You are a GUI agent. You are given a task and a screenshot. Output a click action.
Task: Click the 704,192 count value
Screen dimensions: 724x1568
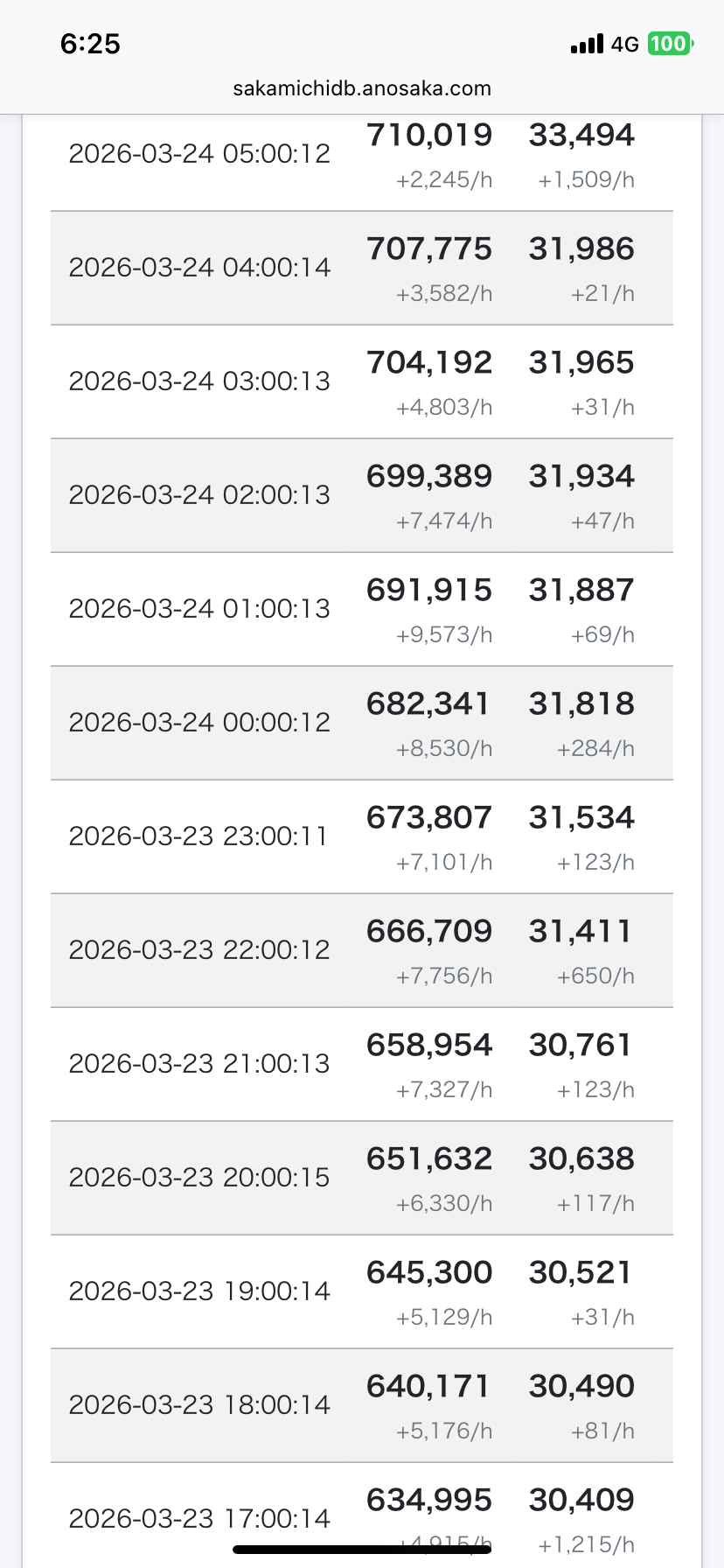tap(429, 362)
